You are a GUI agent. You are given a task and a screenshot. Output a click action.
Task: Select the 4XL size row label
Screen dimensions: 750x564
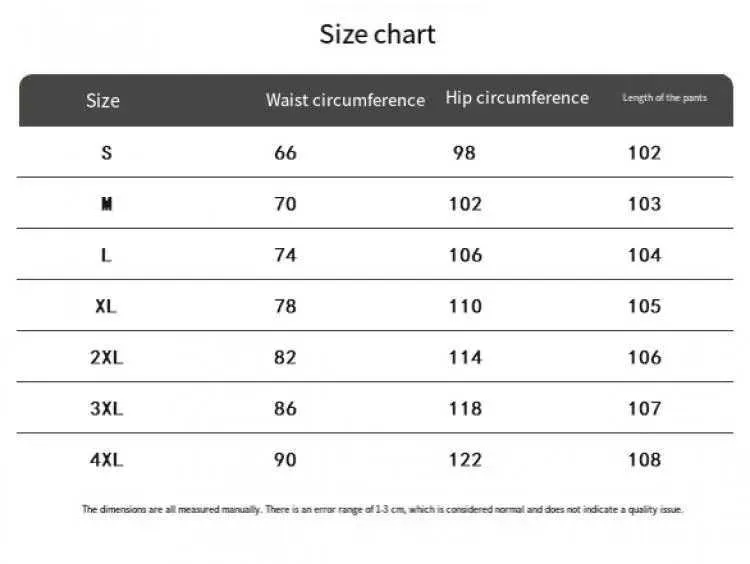click(106, 460)
